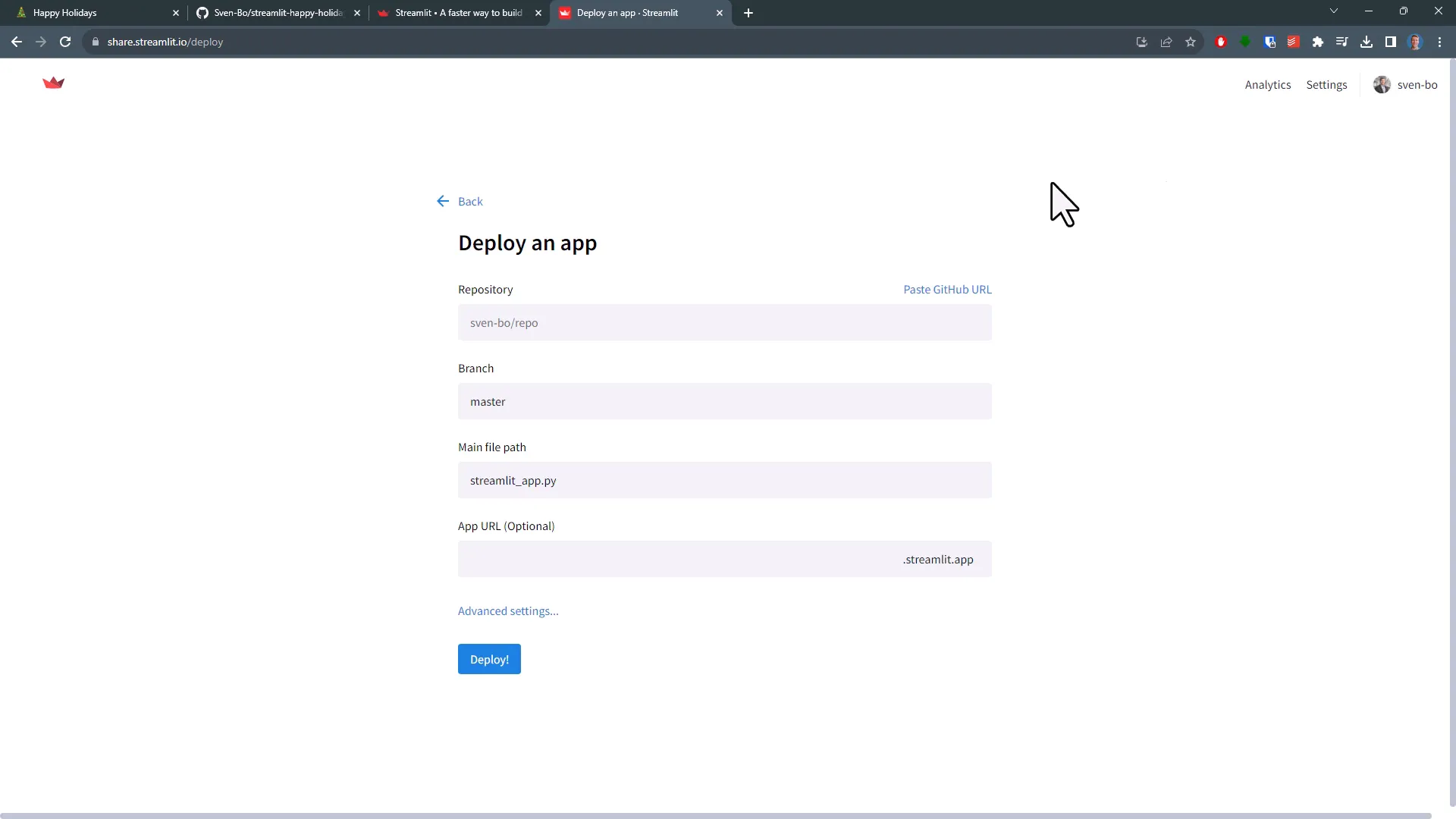Image resolution: width=1456 pixels, height=819 pixels.
Task: Click the Share this page icon
Action: click(1166, 42)
